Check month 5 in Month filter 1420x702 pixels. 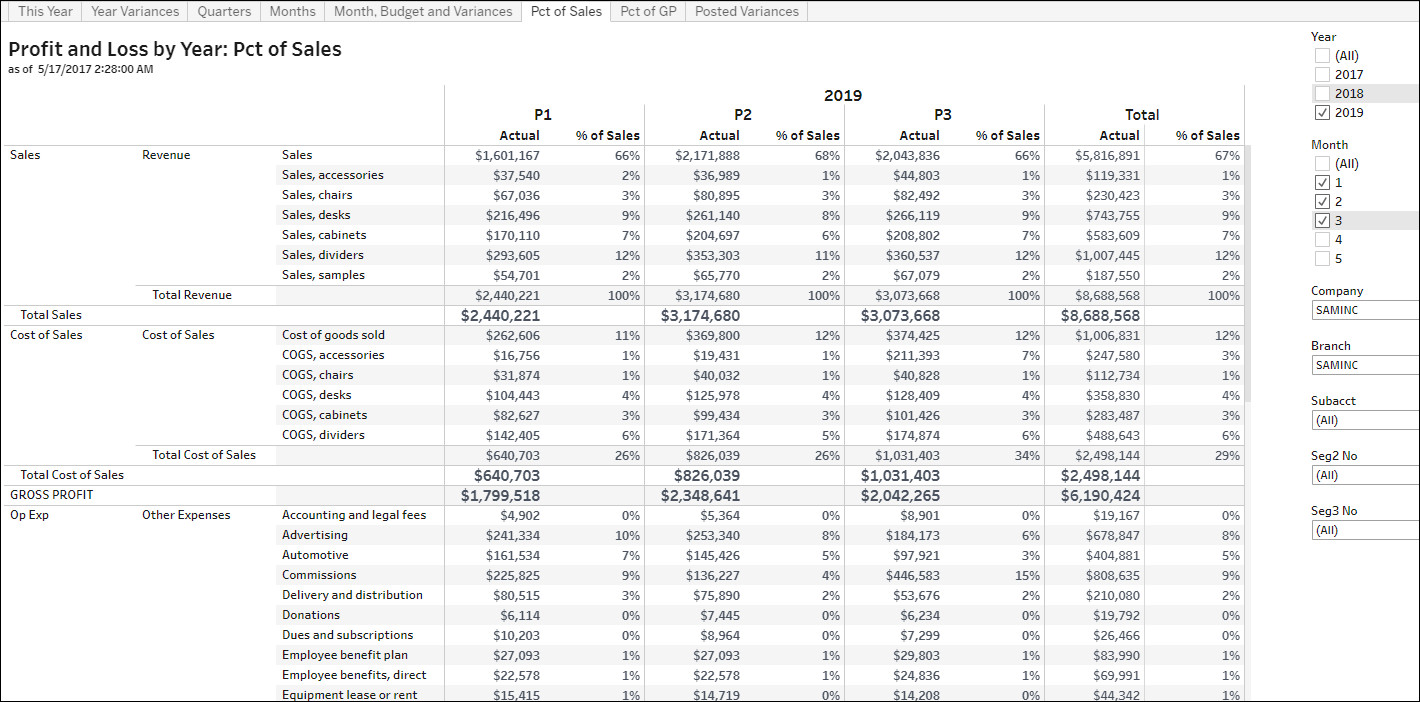pyautogui.click(x=1322, y=259)
